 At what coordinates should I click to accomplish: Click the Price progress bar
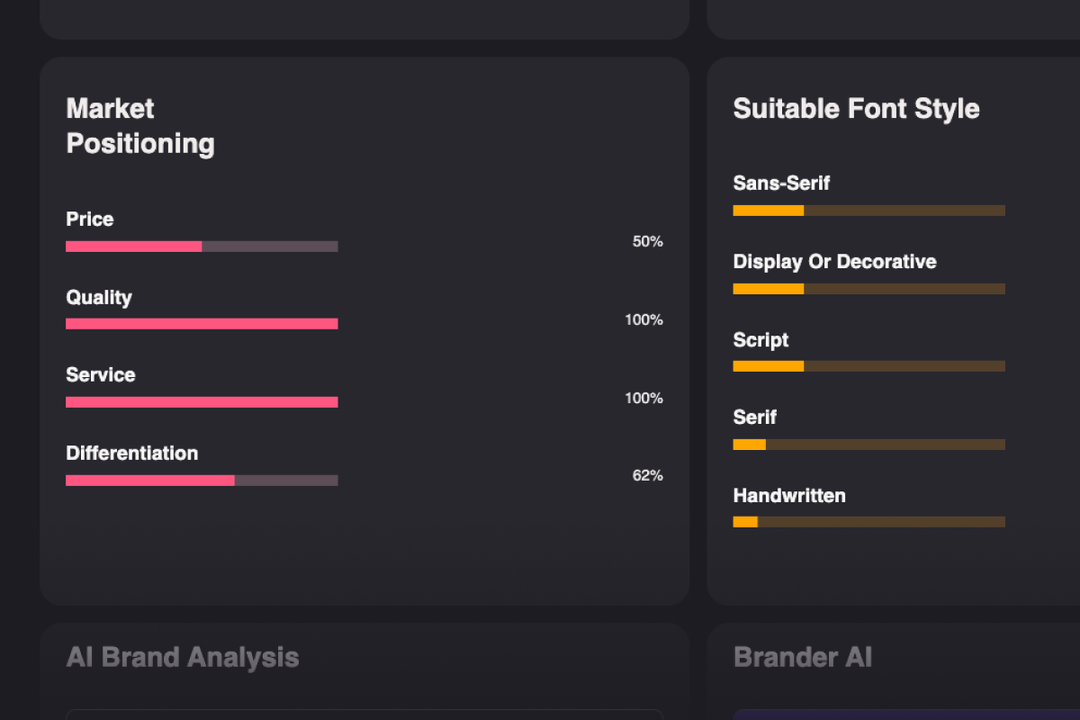pyautogui.click(x=202, y=247)
